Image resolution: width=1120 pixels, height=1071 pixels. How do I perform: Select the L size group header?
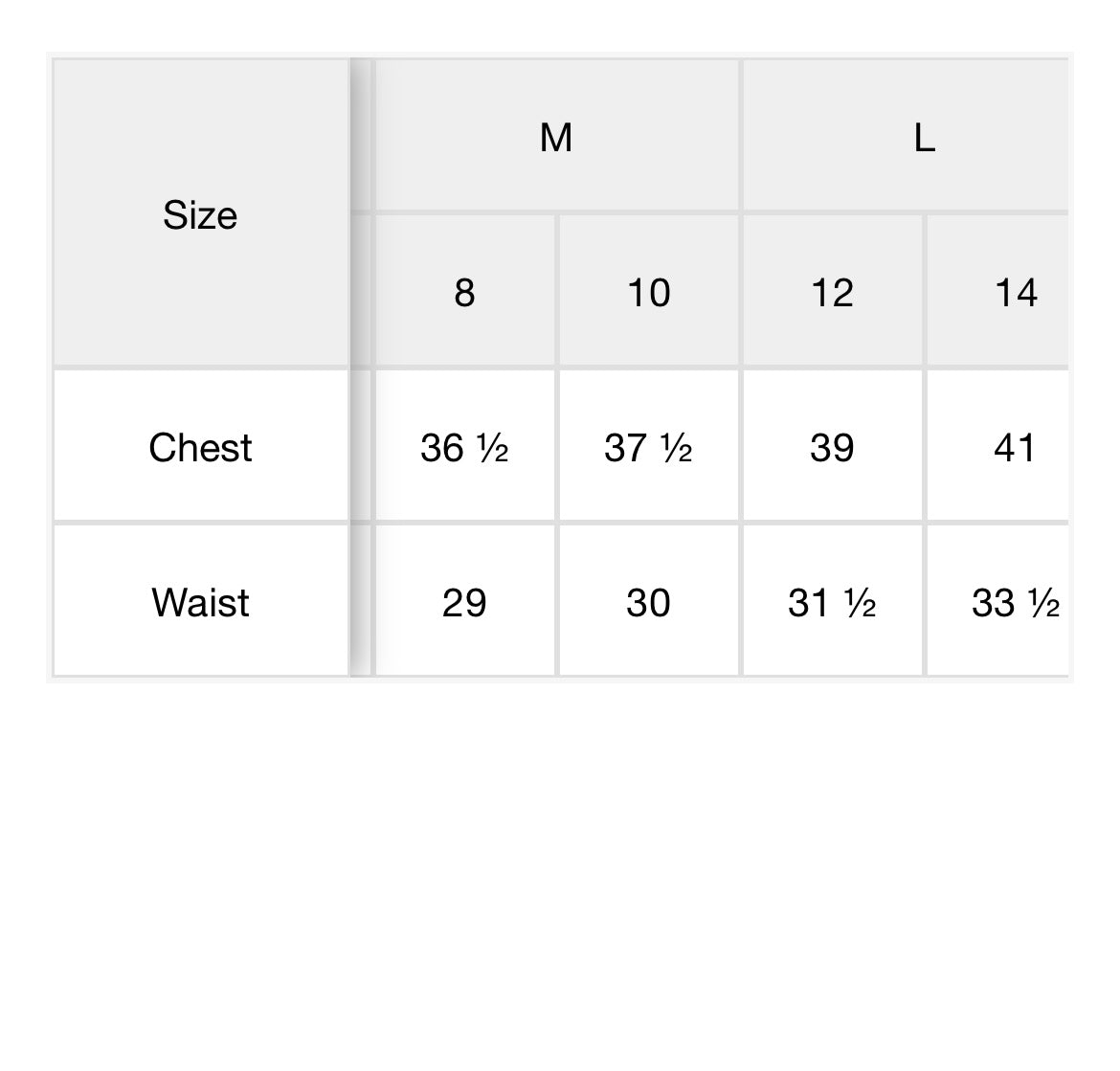coord(923,137)
